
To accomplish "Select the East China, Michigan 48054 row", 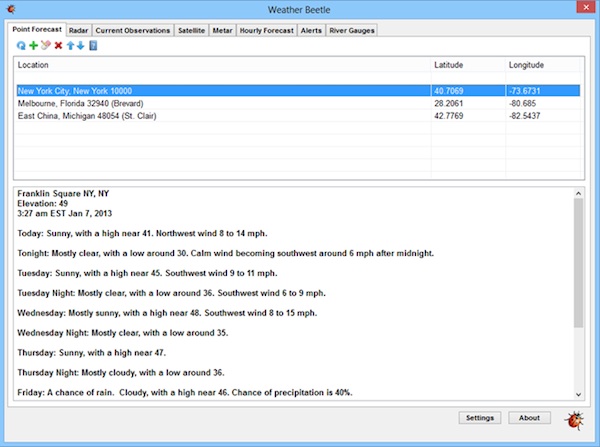I will click(298, 116).
